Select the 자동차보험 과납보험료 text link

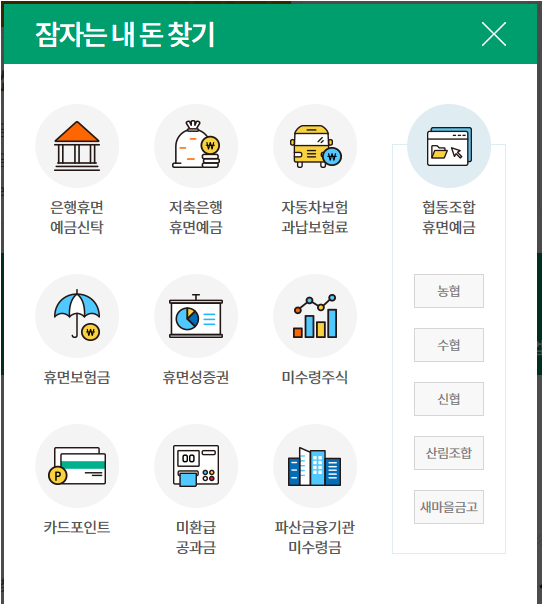tap(315, 217)
